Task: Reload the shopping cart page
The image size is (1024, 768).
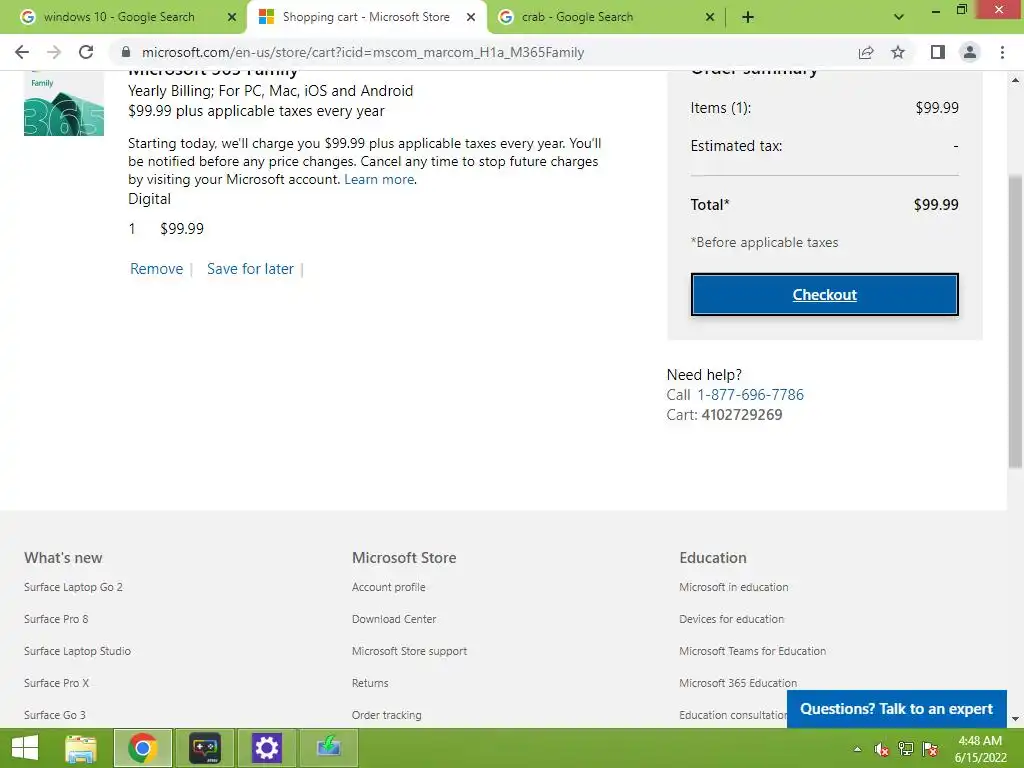Action: 86,52
